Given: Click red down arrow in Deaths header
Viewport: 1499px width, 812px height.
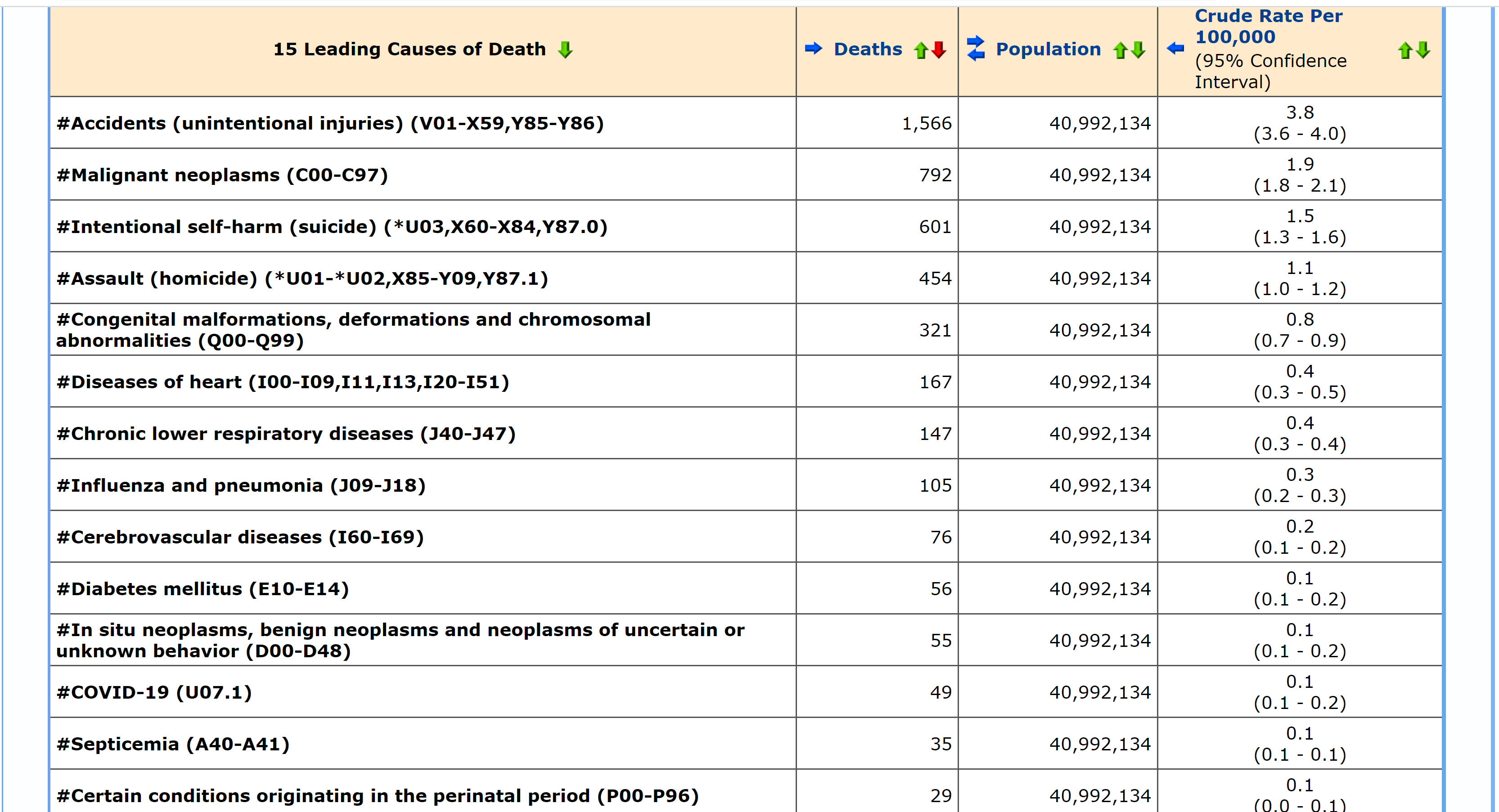Looking at the screenshot, I should (938, 50).
